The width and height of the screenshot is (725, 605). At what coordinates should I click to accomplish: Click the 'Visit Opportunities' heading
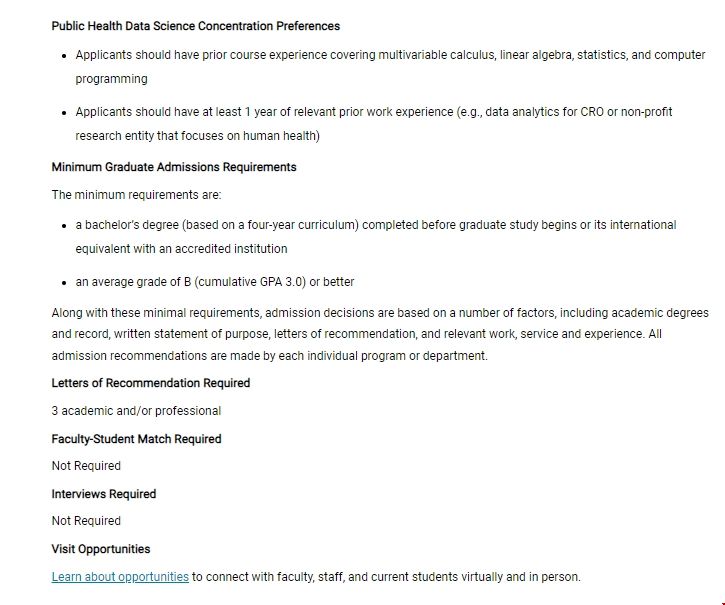(x=101, y=549)
